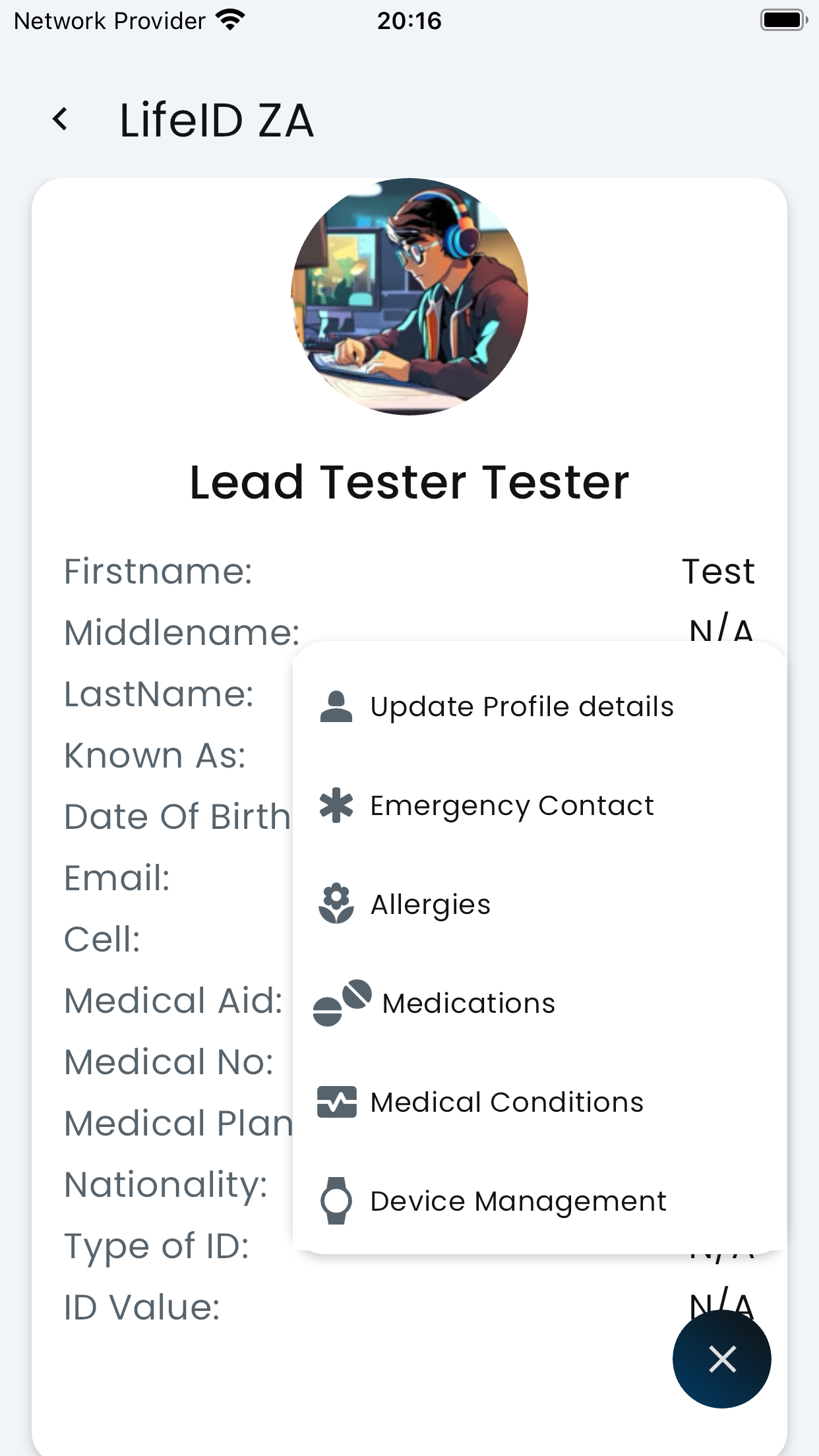
Task: Tap the asterisk Emergency Contact icon
Action: 336,805
